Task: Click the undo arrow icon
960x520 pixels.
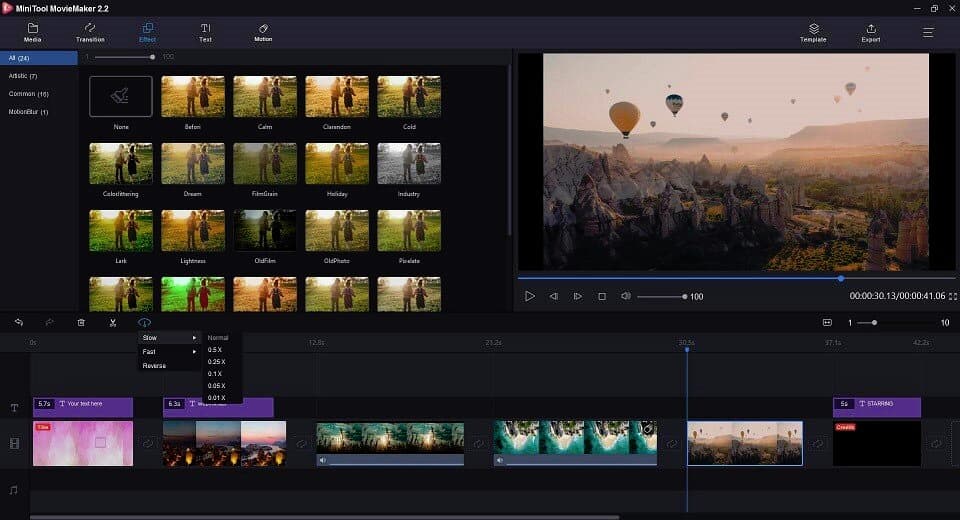Action: tap(18, 322)
